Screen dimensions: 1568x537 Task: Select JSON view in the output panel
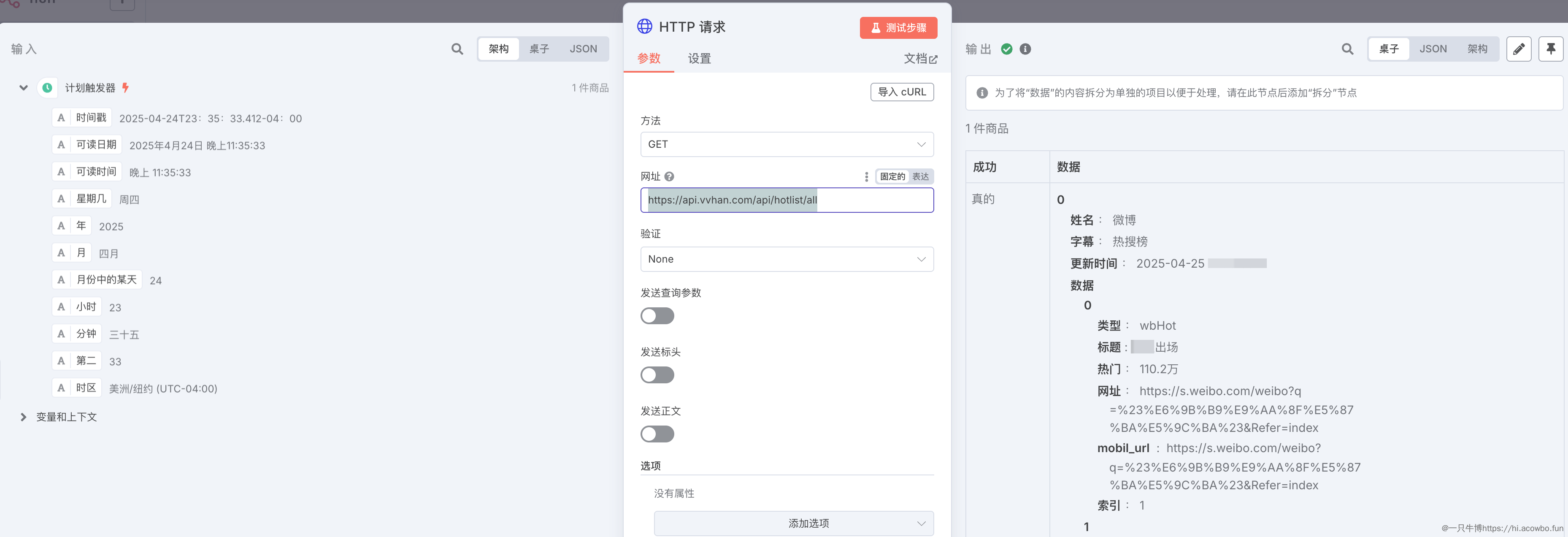click(1433, 49)
